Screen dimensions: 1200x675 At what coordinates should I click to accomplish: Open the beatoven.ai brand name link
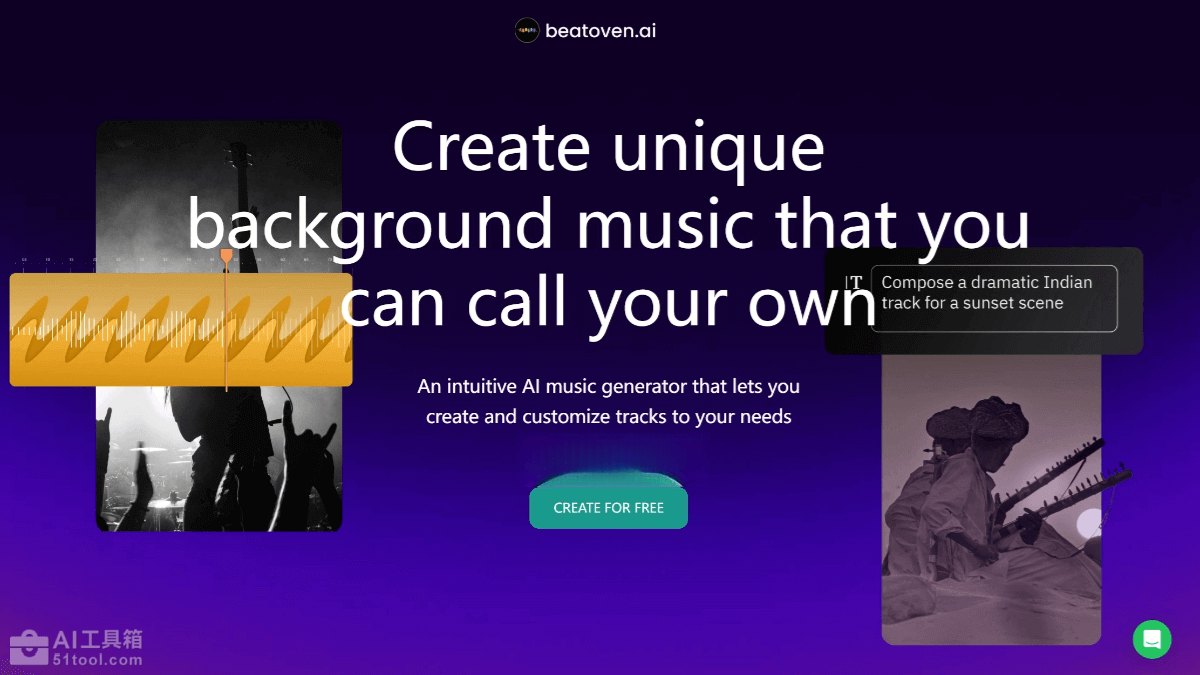pos(600,30)
